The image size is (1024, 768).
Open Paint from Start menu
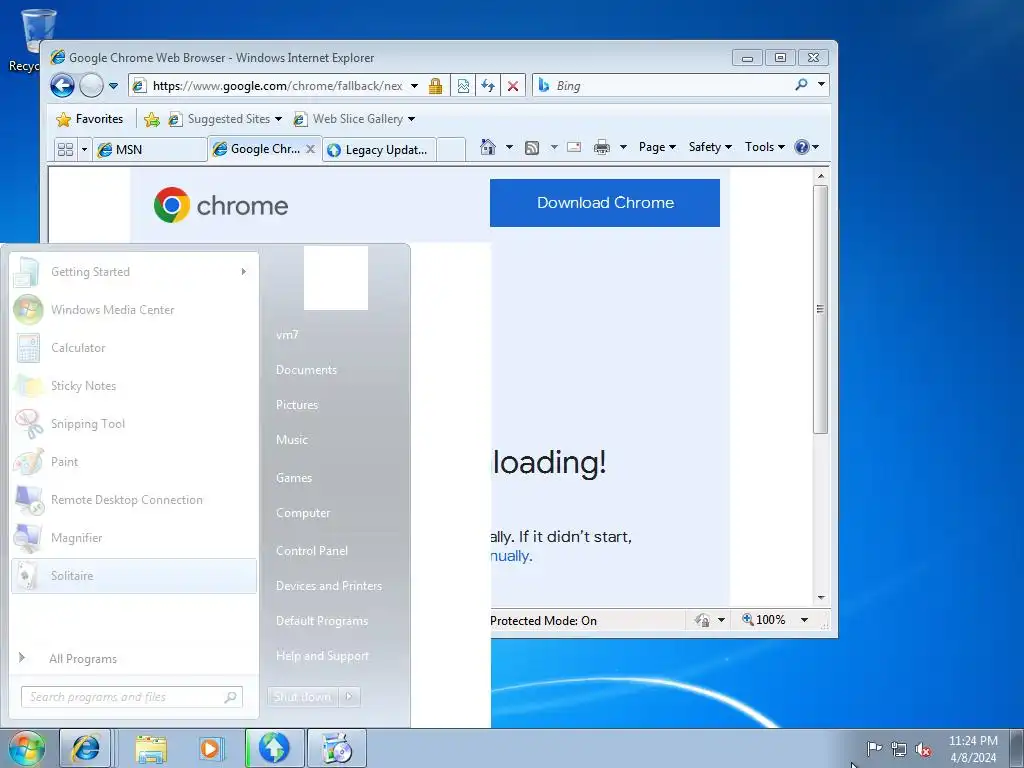pos(134,462)
